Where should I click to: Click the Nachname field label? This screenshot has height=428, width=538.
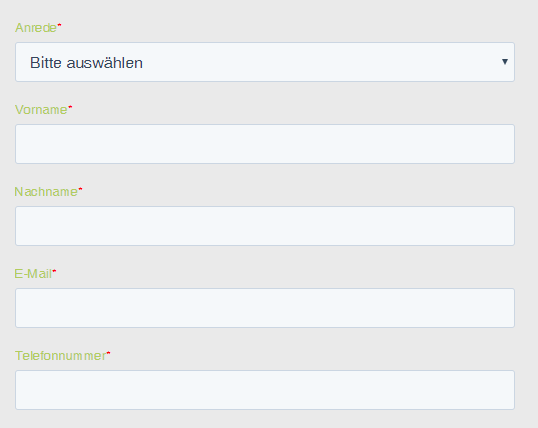click(46, 192)
